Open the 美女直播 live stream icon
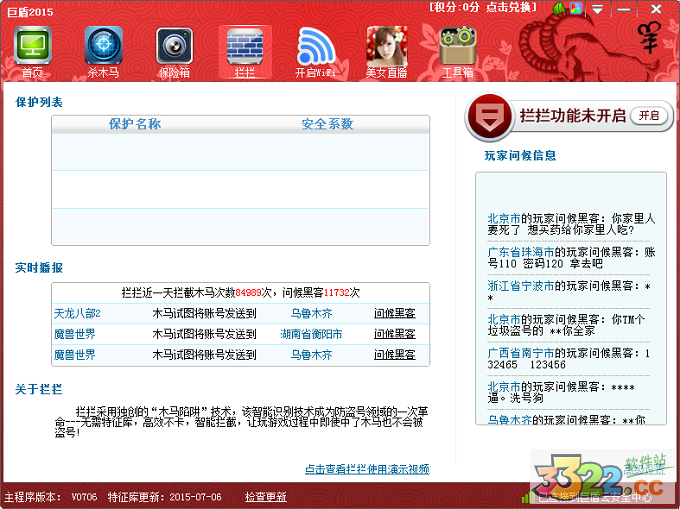Image resolution: width=680 pixels, height=509 pixels. click(386, 50)
